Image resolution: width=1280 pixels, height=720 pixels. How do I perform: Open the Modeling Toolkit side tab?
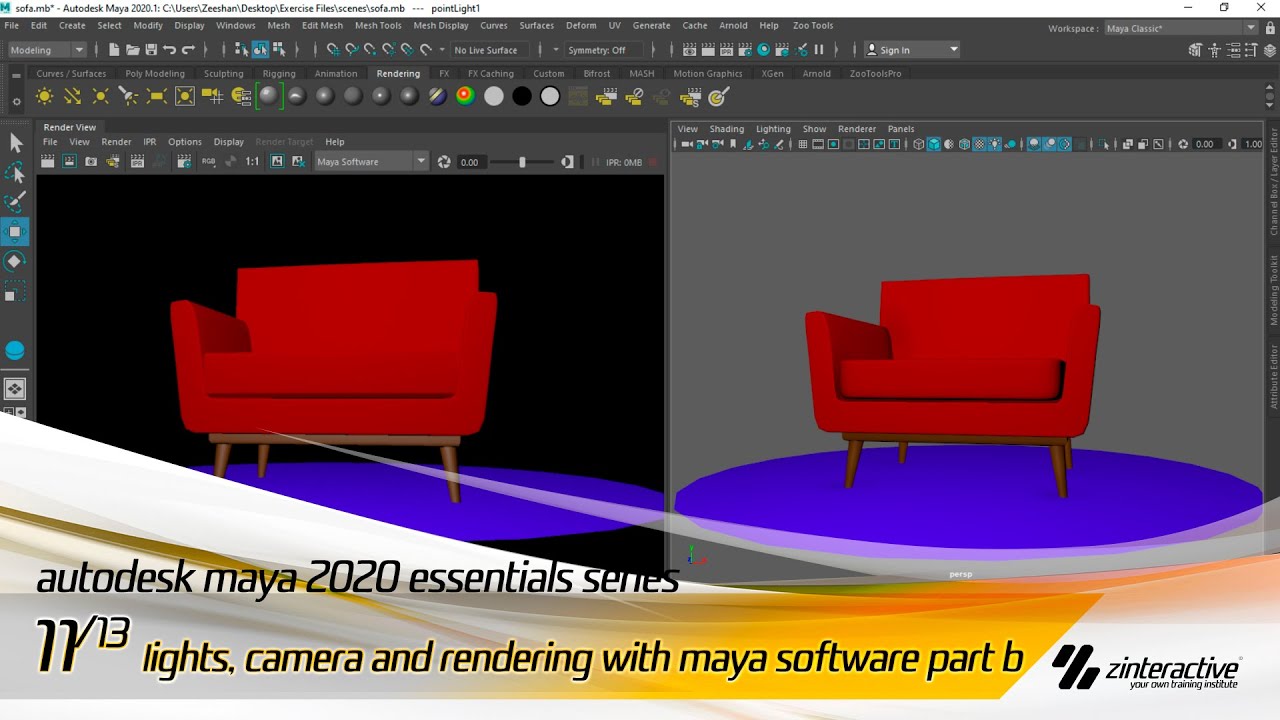[1273, 290]
